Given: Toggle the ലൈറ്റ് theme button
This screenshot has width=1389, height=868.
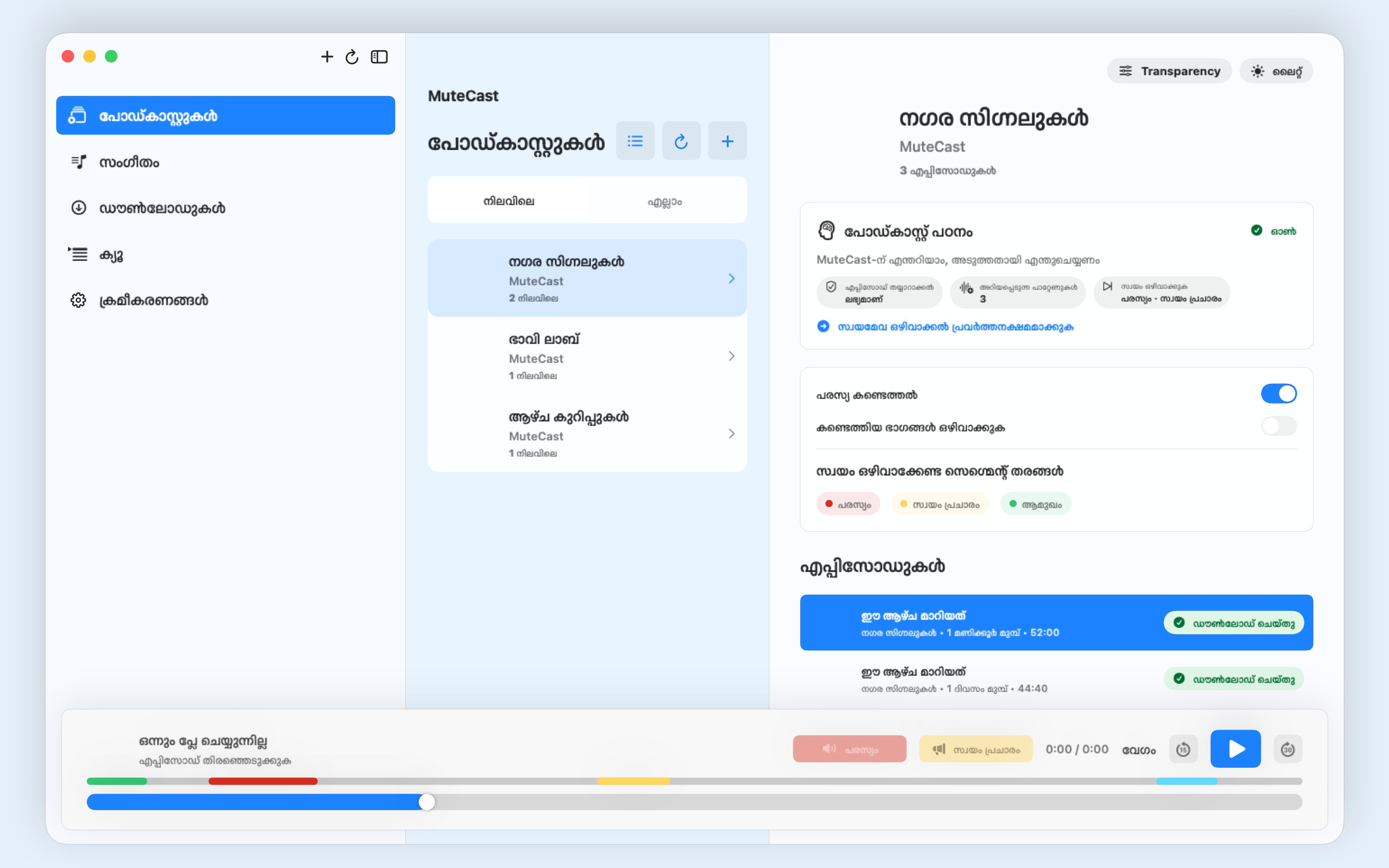Looking at the screenshot, I should pyautogui.click(x=1276, y=71).
